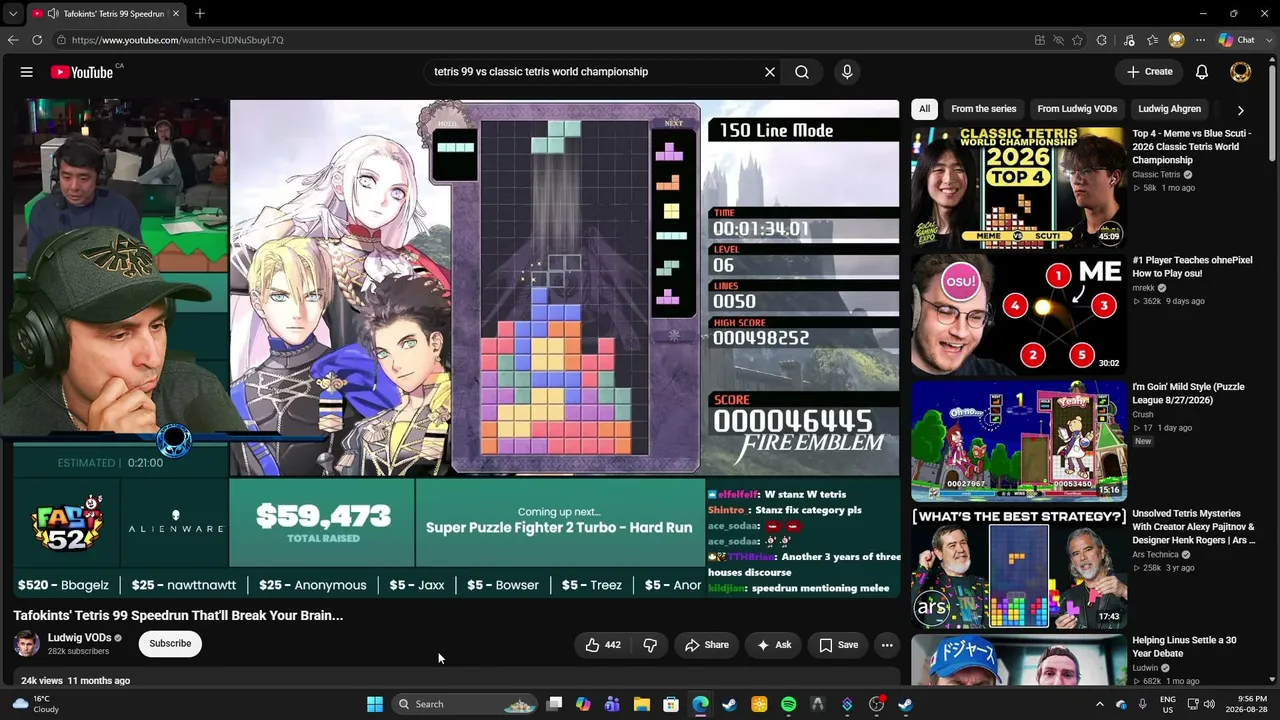
Task: Switch ENG US input language
Action: click(x=1168, y=704)
